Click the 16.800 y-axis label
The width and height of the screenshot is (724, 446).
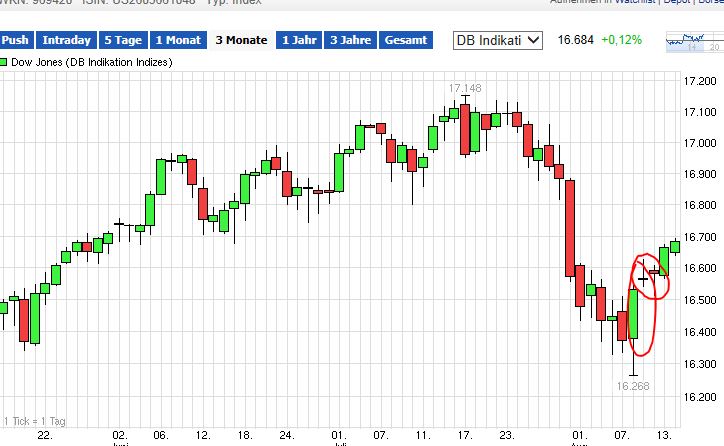coord(700,205)
